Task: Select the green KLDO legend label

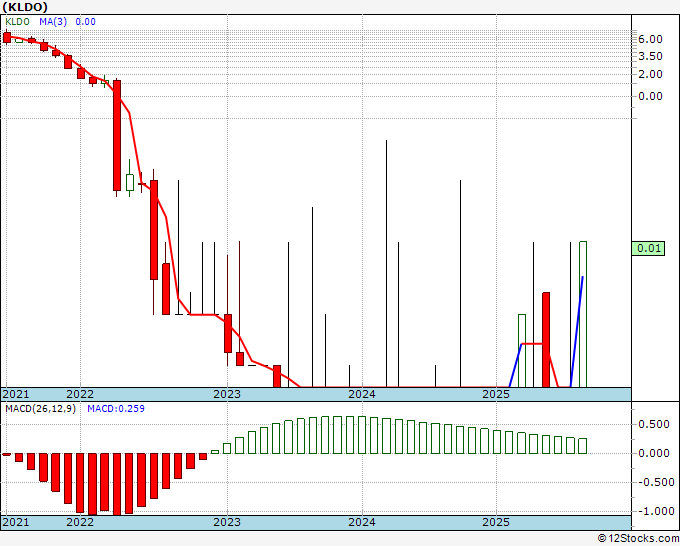Action: [x=17, y=22]
